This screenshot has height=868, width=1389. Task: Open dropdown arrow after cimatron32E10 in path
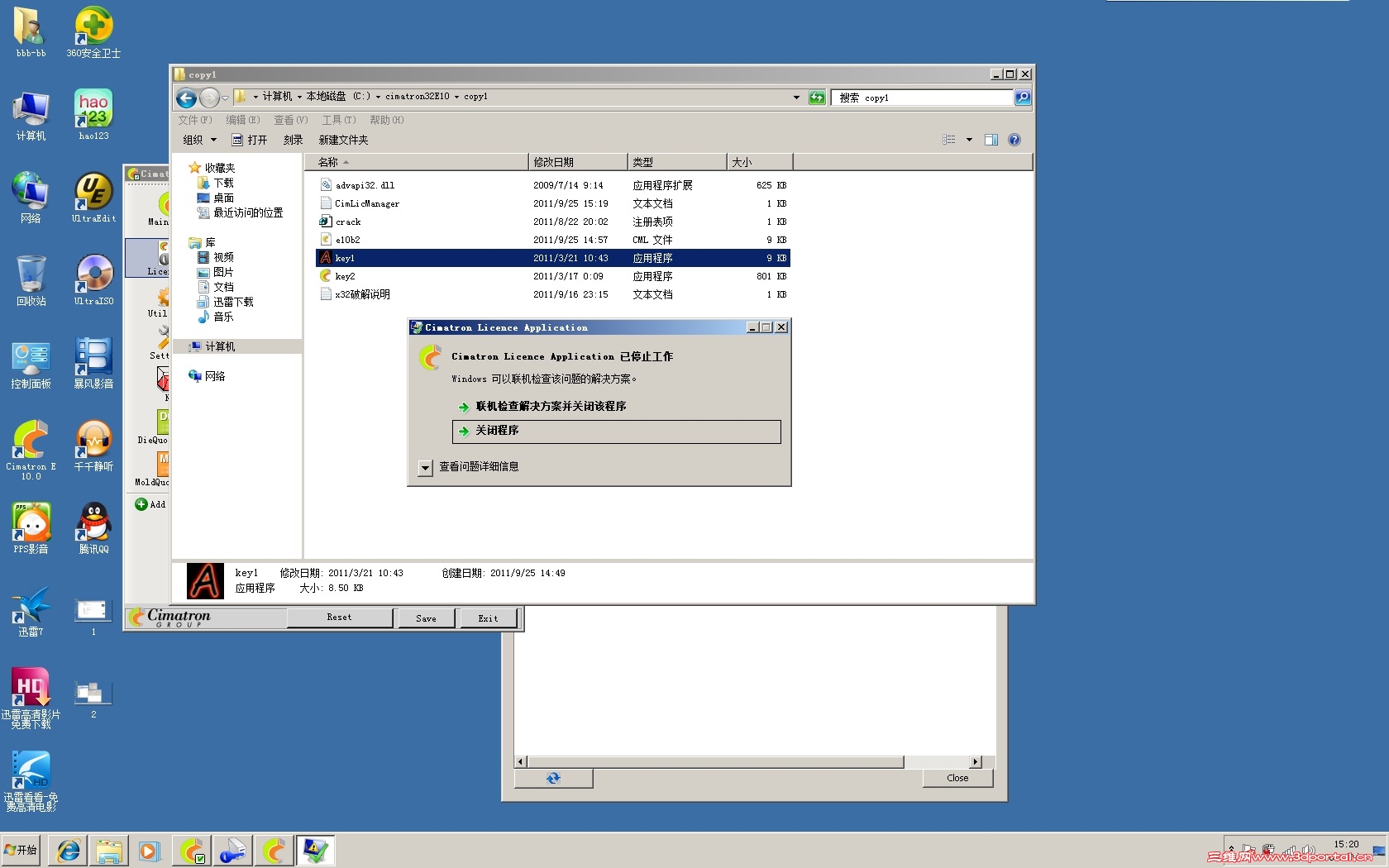click(x=456, y=97)
